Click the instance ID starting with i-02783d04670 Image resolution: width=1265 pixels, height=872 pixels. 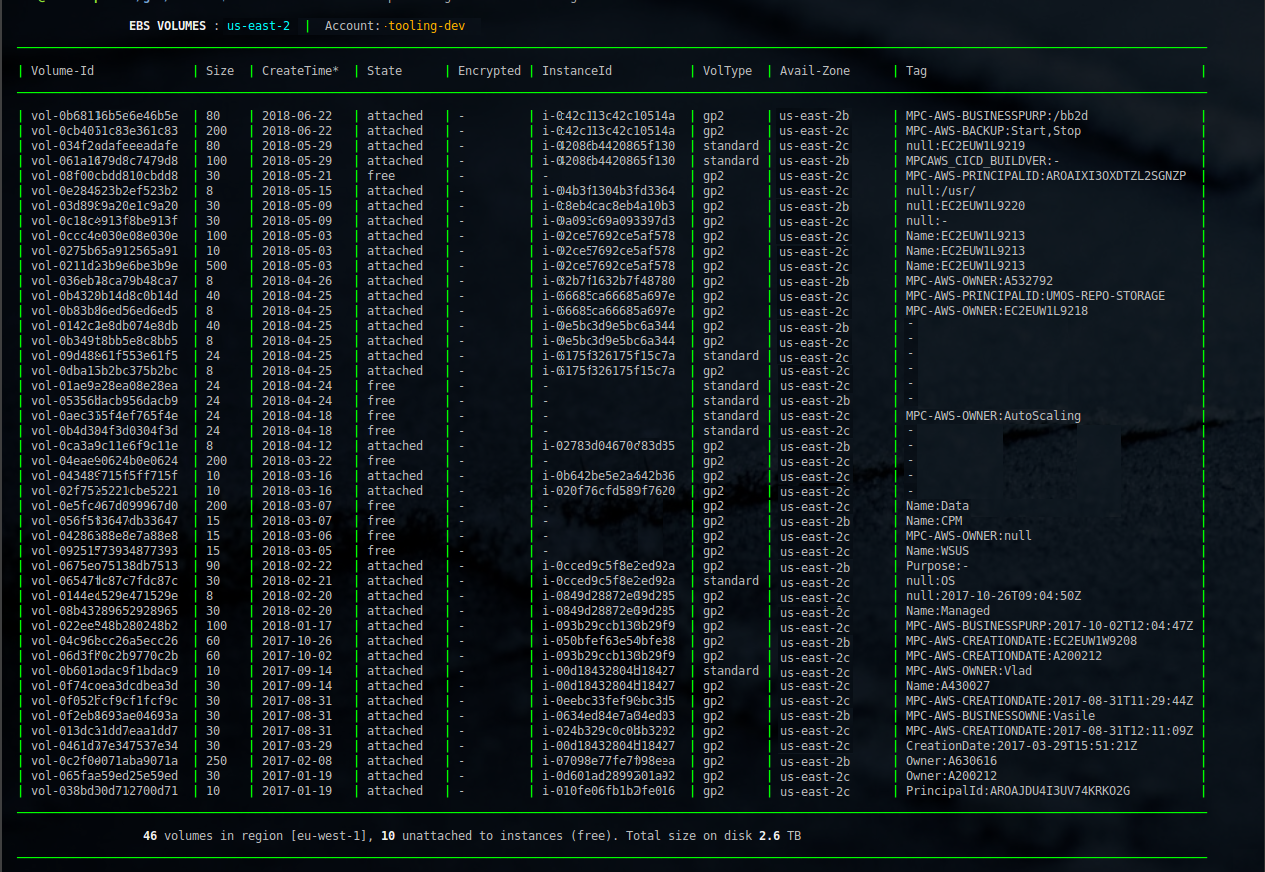click(x=608, y=446)
